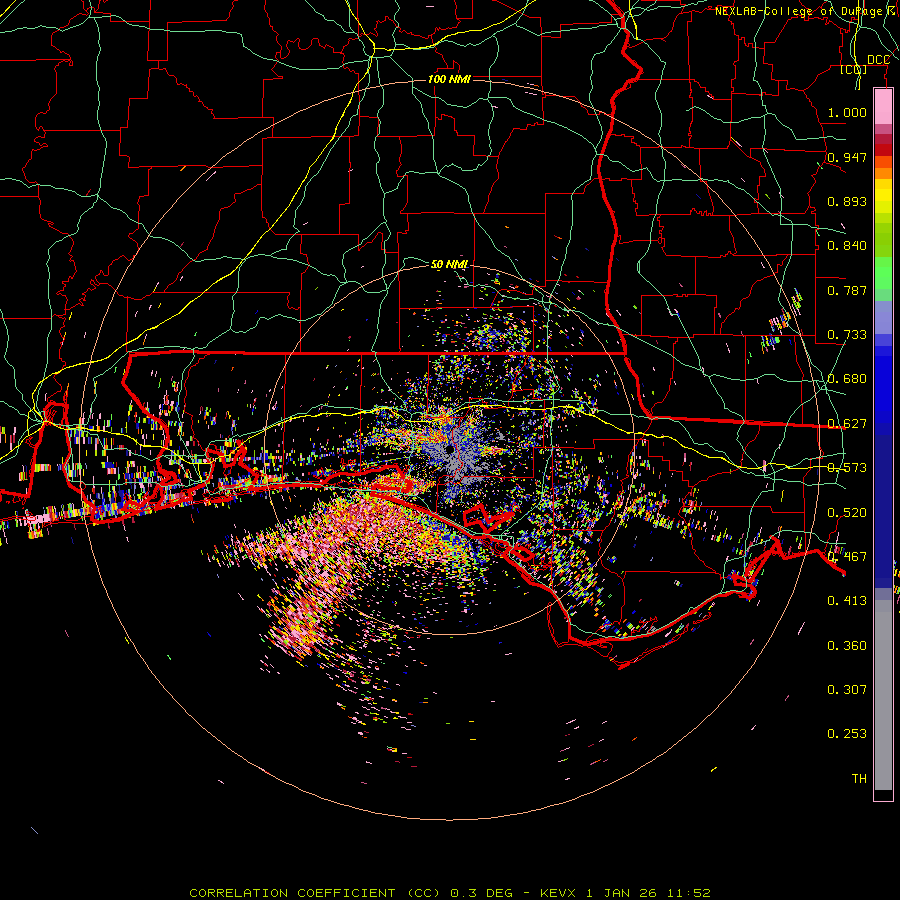
Task: Pick the pink swatch at top of color bar
Action: (883, 106)
